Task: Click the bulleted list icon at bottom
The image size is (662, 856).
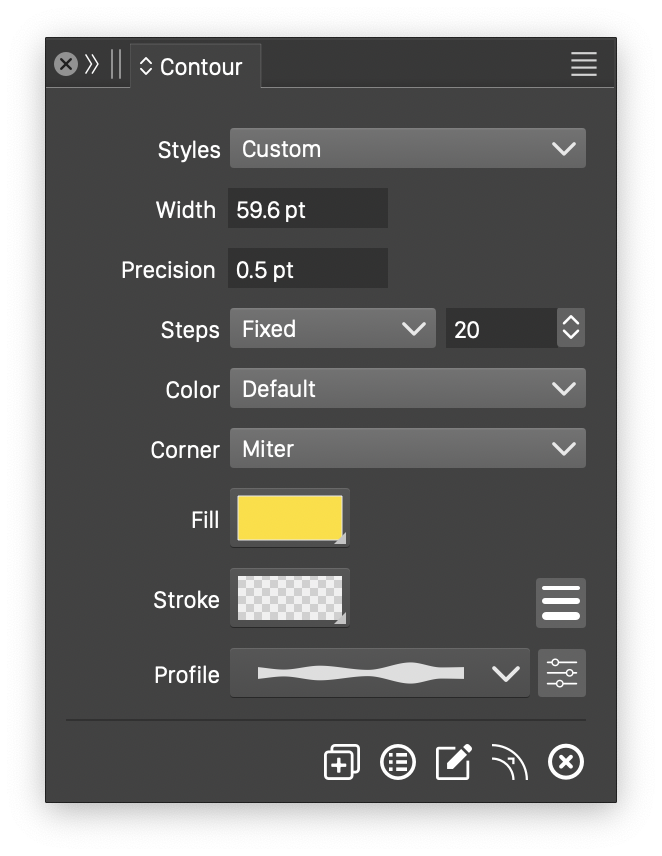Action: click(x=398, y=762)
